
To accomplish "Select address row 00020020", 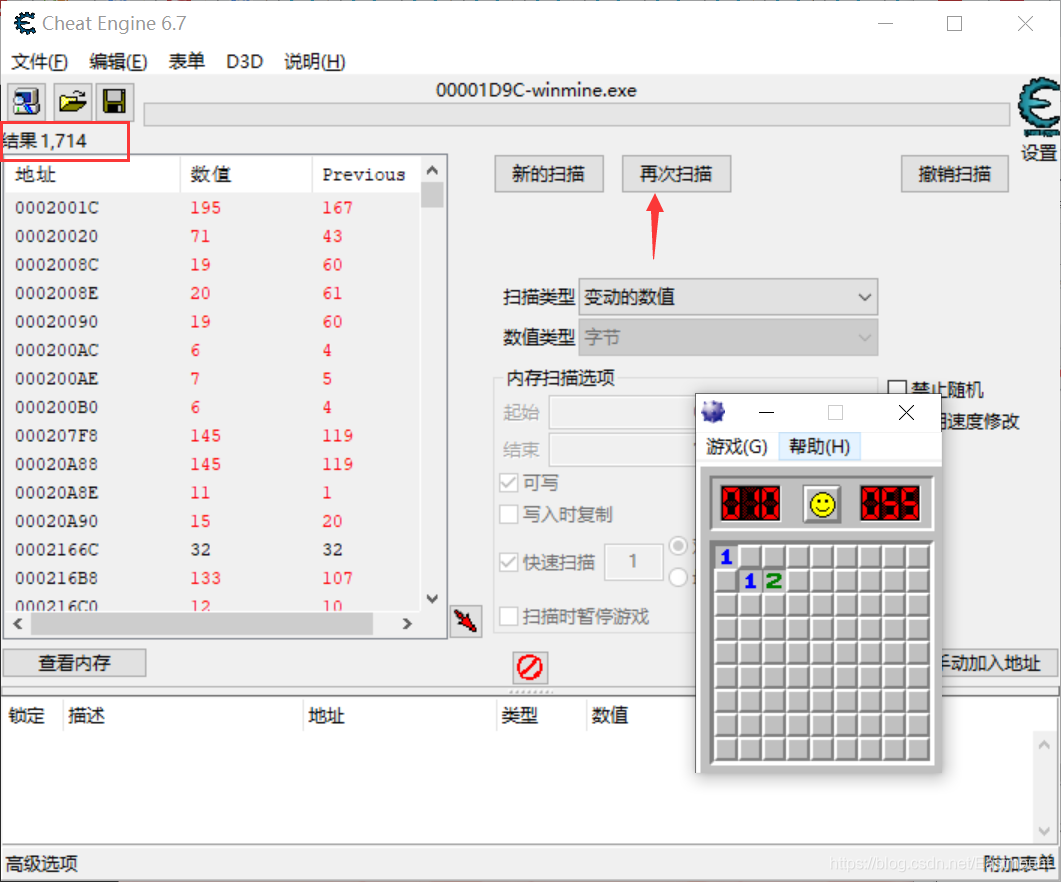I will tap(212, 236).
